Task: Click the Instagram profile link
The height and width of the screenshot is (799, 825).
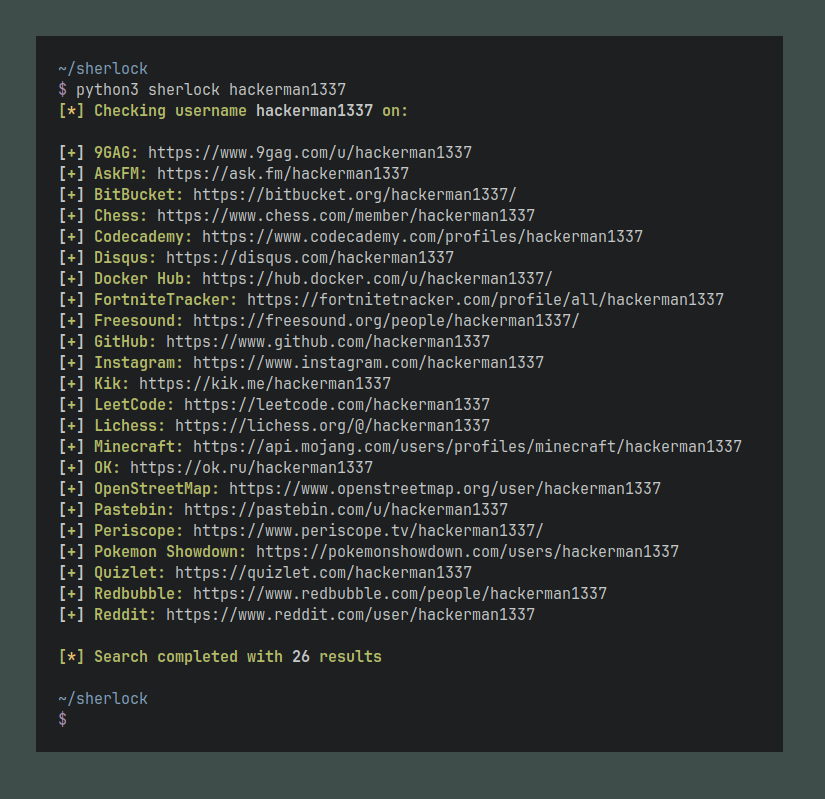Action: pos(368,363)
